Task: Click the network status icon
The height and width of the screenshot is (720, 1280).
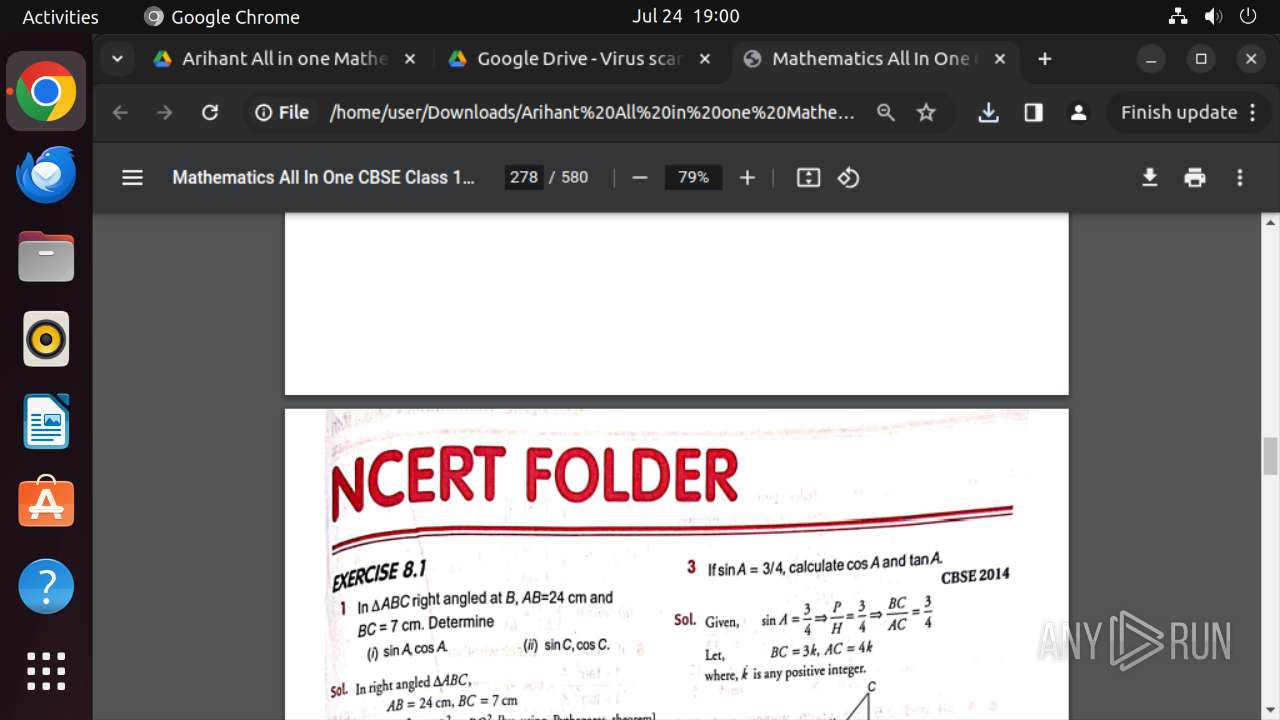Action: [x=1178, y=16]
